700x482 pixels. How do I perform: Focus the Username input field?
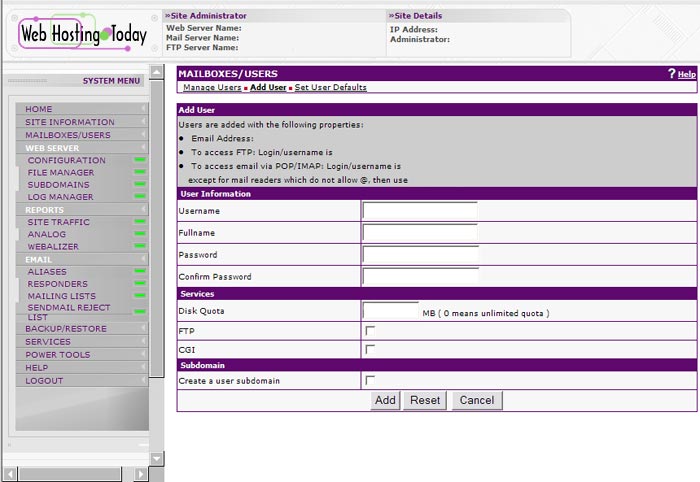click(420, 211)
